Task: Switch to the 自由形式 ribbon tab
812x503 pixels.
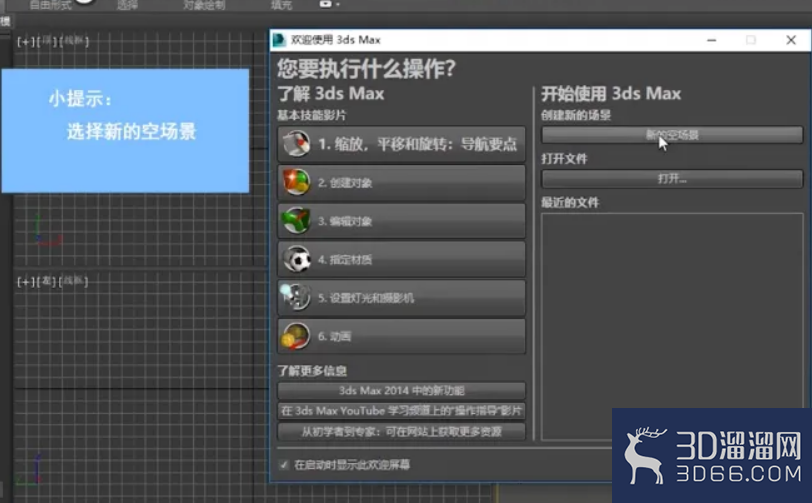Action: (x=50, y=5)
